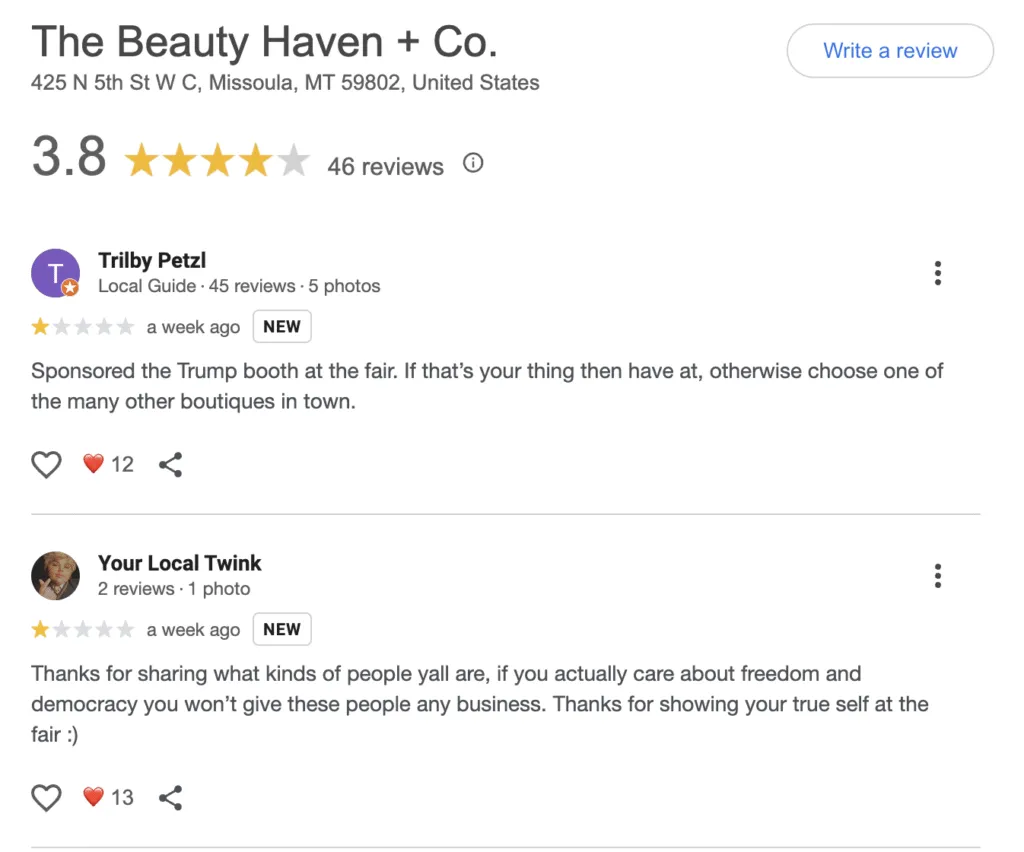Image resolution: width=1024 pixels, height=852 pixels.
Task: Share Your Local Twink's review
Action: pyautogui.click(x=170, y=798)
